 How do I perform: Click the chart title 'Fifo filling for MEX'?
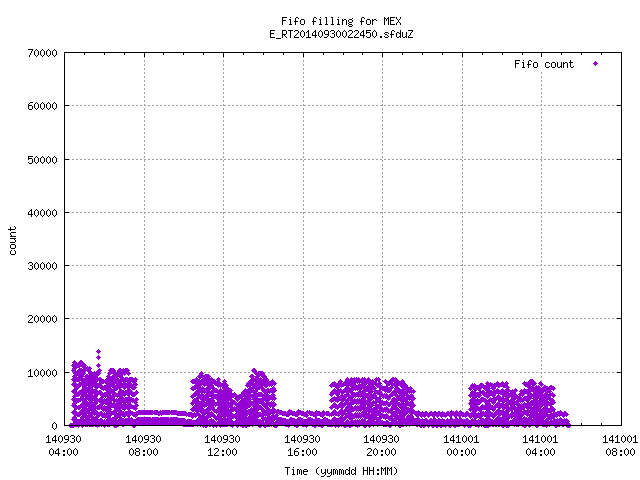[341, 21]
